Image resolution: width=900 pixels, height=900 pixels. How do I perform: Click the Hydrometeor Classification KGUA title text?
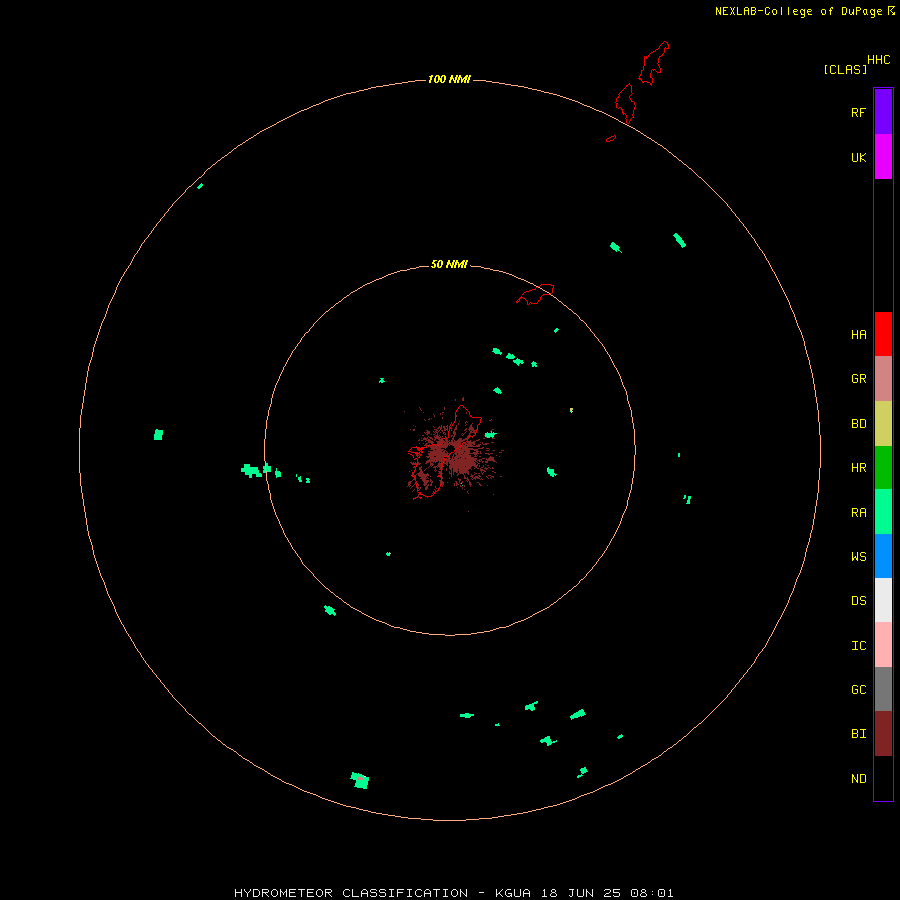pos(453,893)
